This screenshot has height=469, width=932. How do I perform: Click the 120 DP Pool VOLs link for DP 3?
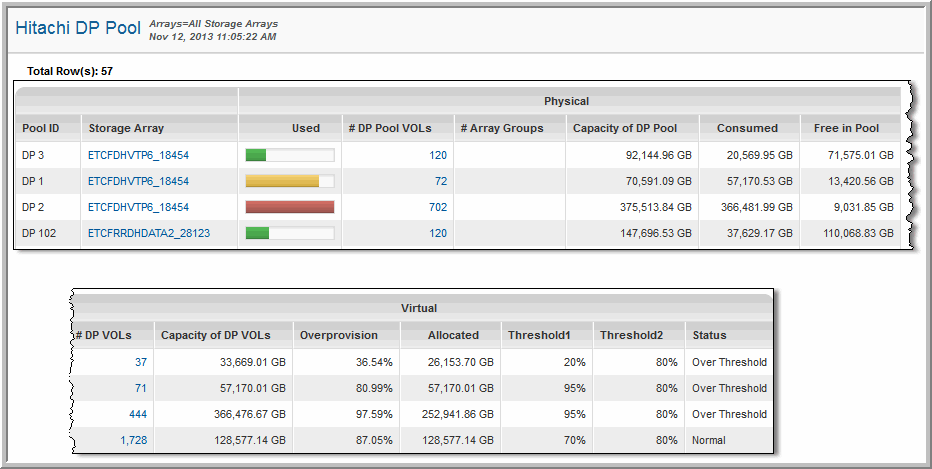click(x=437, y=155)
